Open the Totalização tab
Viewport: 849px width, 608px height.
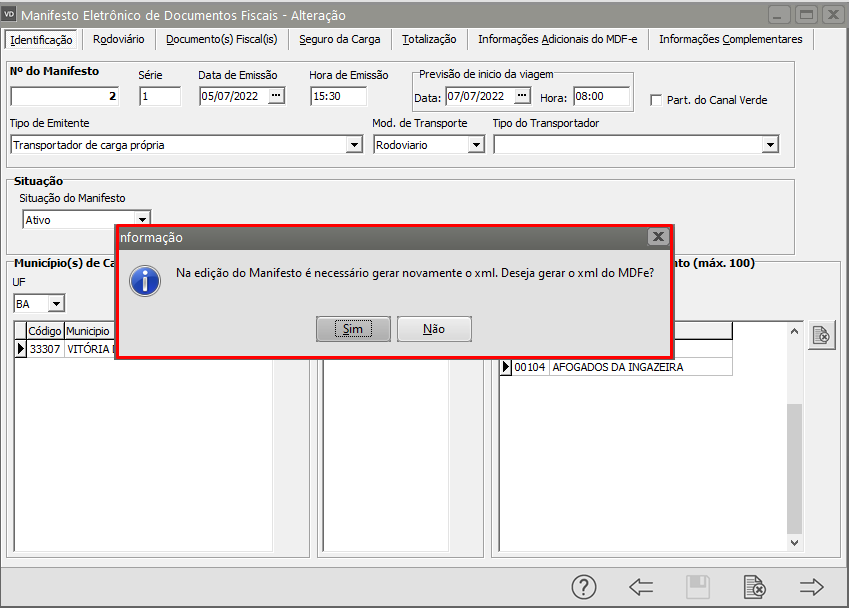pyautogui.click(x=429, y=39)
